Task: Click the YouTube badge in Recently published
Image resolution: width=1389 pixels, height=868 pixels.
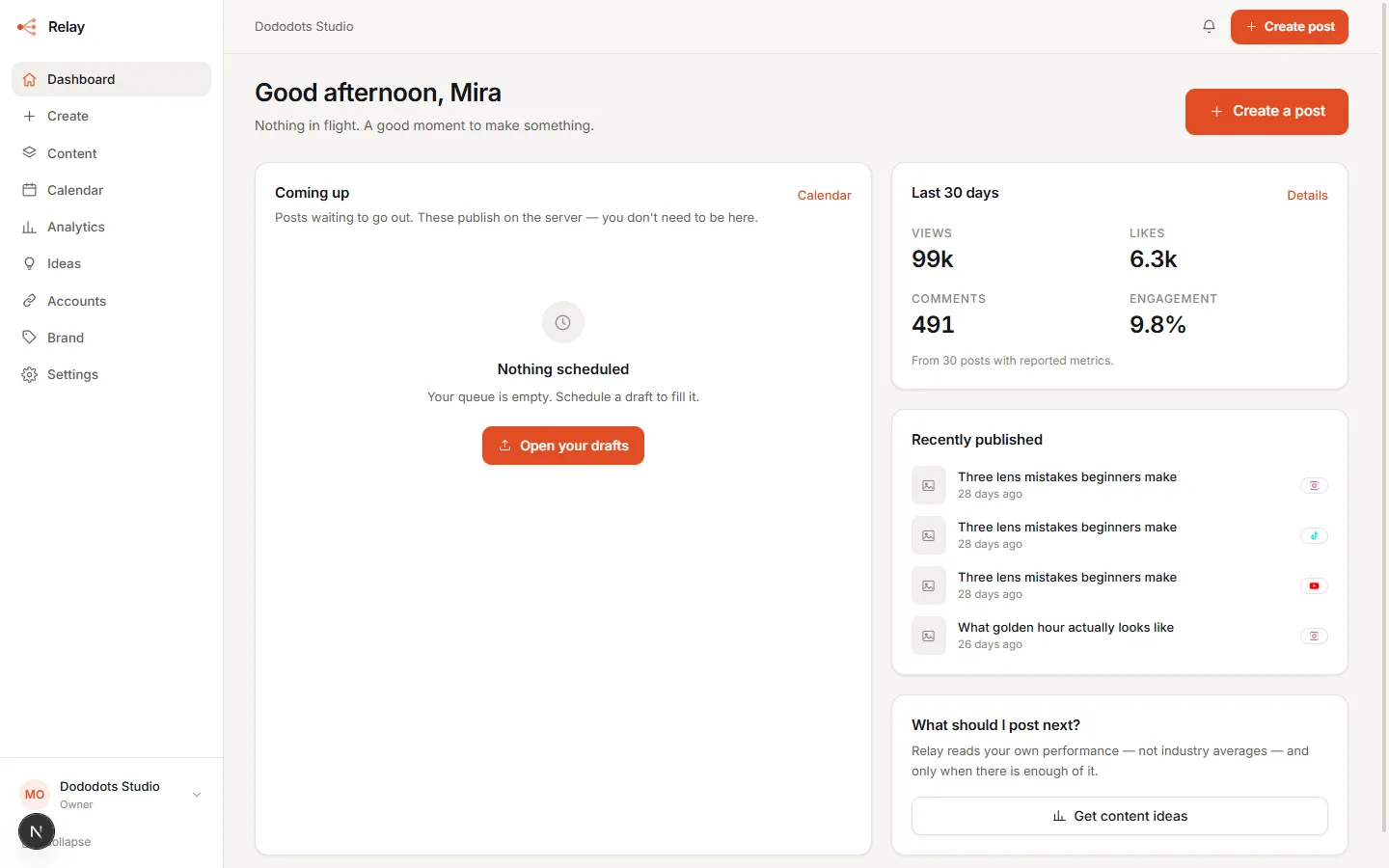Action: [1314, 585]
